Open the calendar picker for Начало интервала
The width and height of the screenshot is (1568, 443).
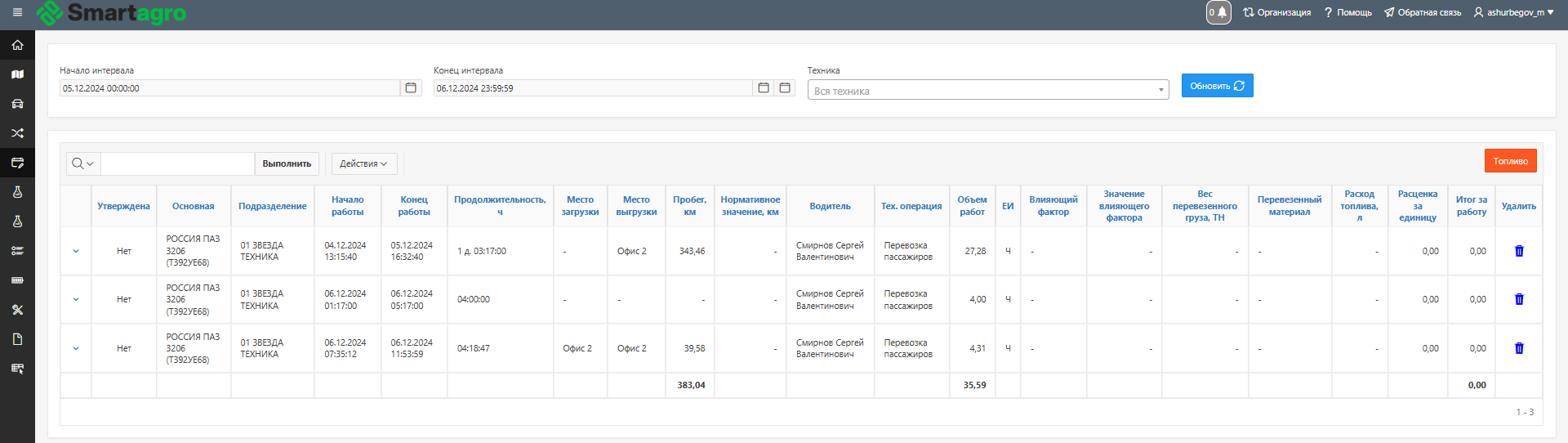click(x=411, y=87)
